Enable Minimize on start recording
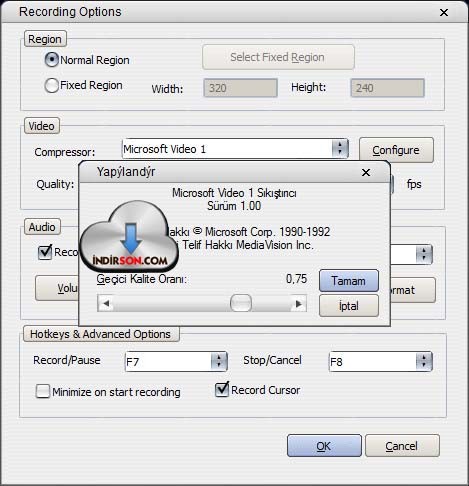 [x=43, y=391]
